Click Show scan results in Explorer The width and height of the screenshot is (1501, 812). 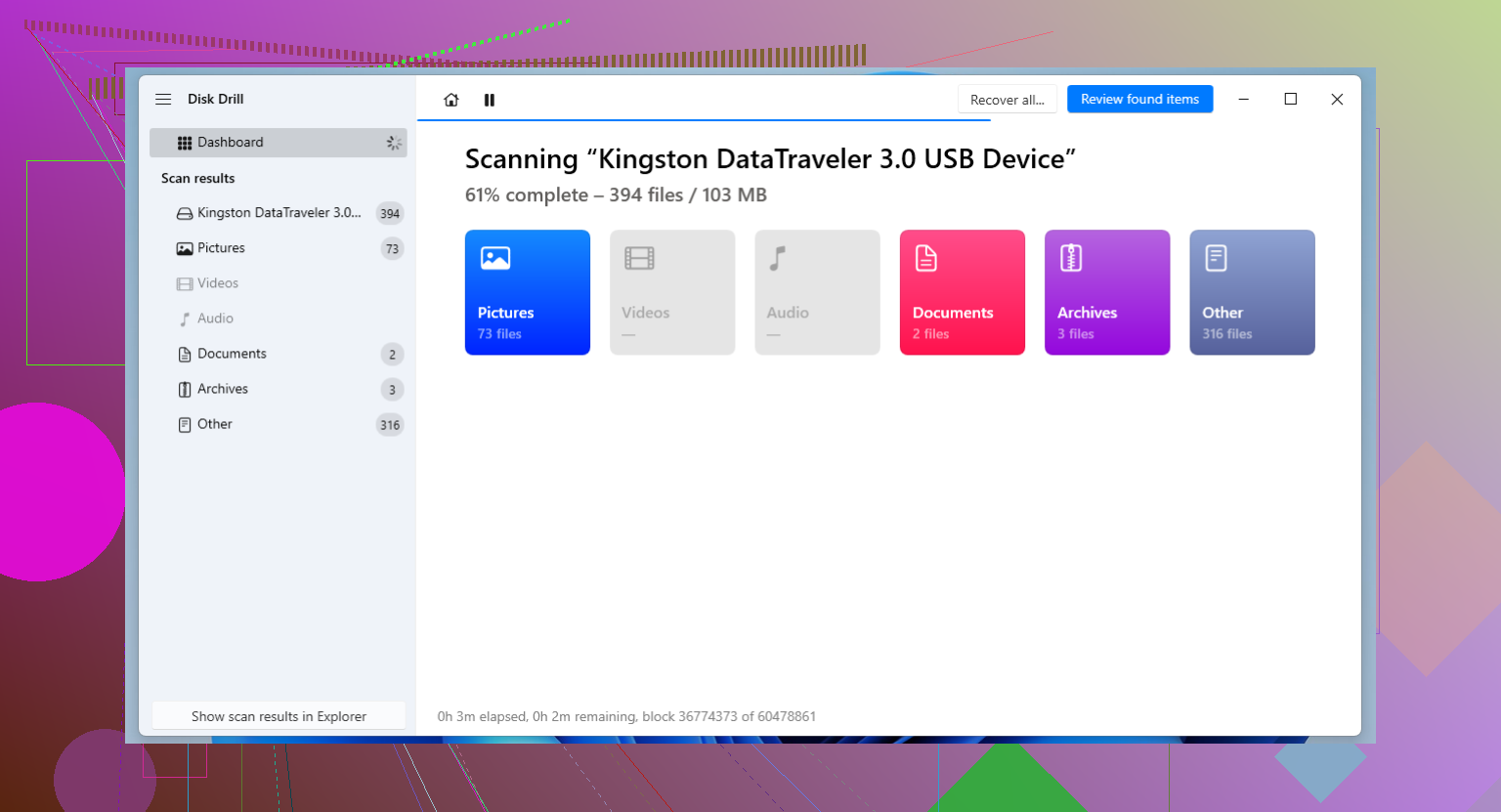(x=279, y=716)
